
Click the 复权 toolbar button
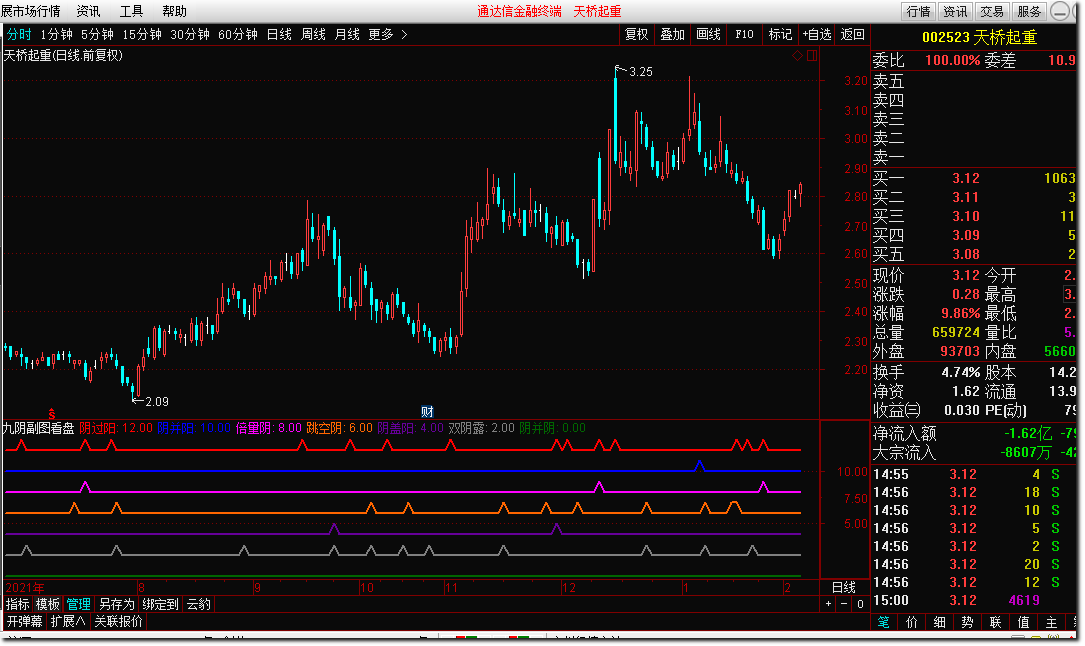point(636,34)
